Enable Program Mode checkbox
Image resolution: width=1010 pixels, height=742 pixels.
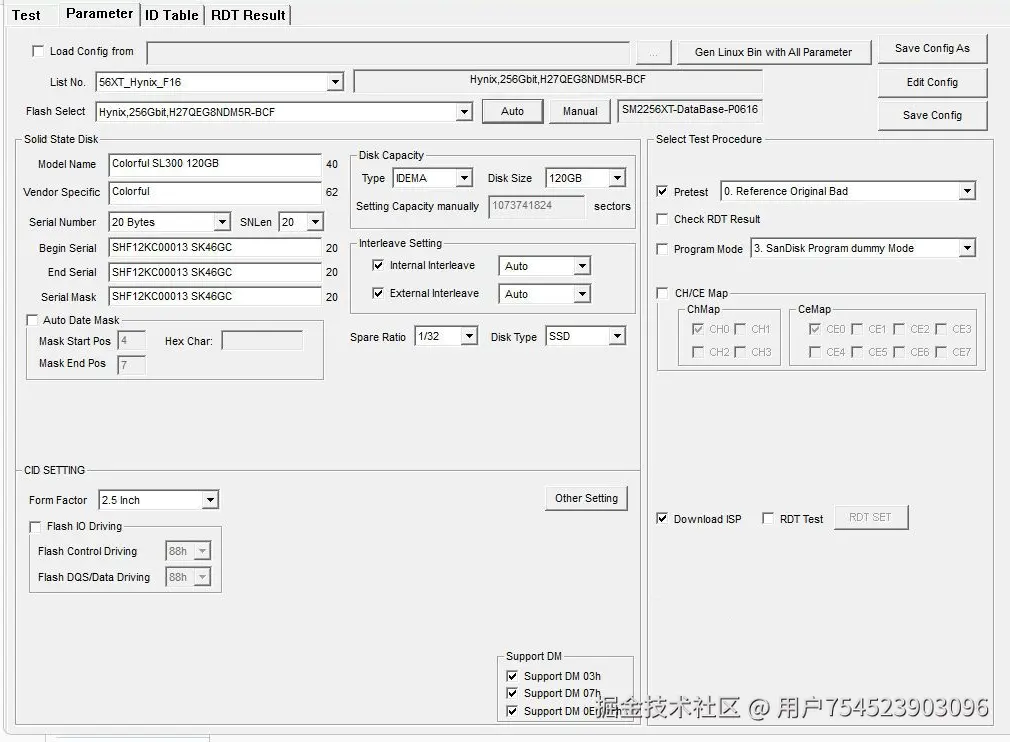[x=662, y=249]
